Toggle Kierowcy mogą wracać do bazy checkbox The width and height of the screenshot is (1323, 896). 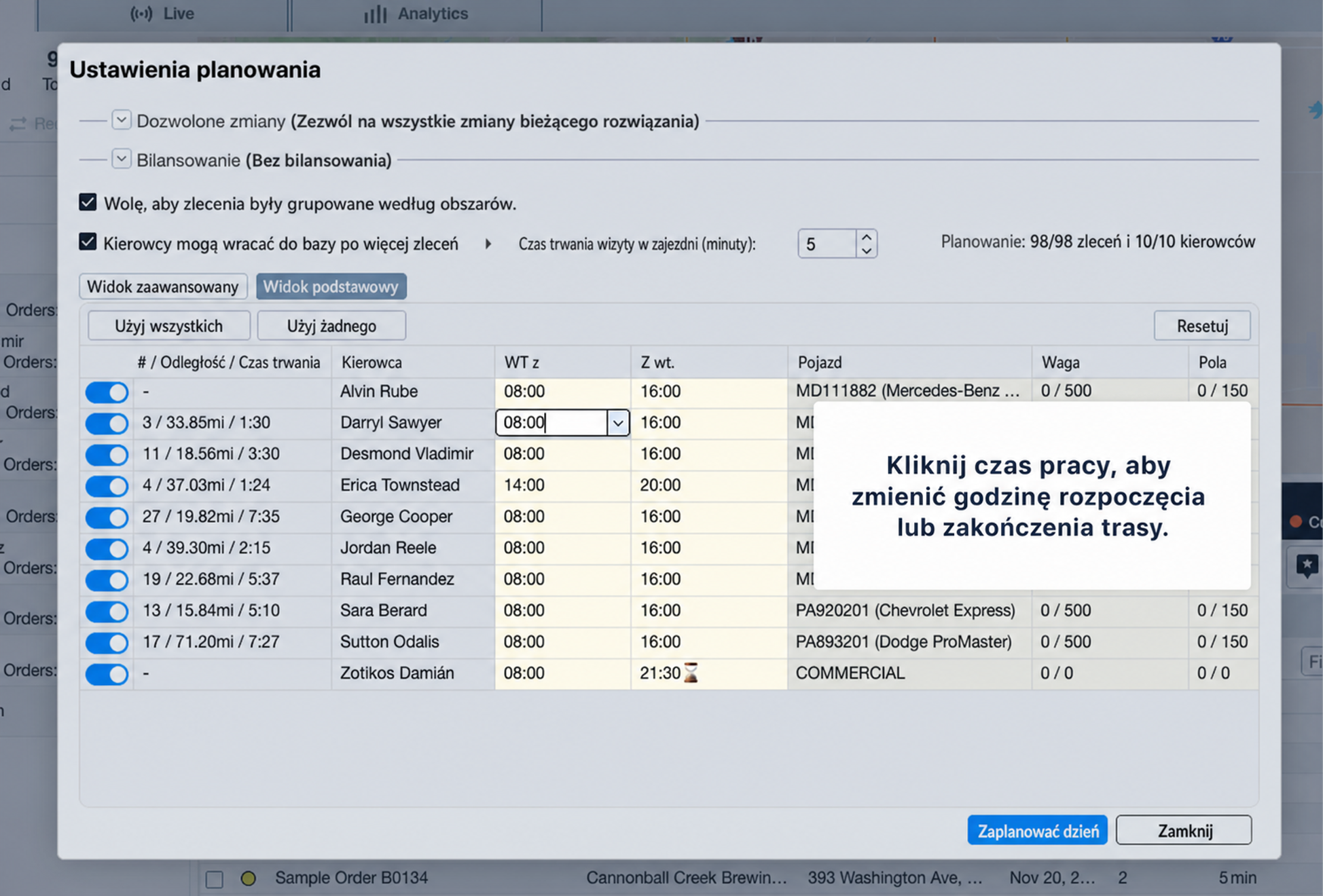point(88,242)
